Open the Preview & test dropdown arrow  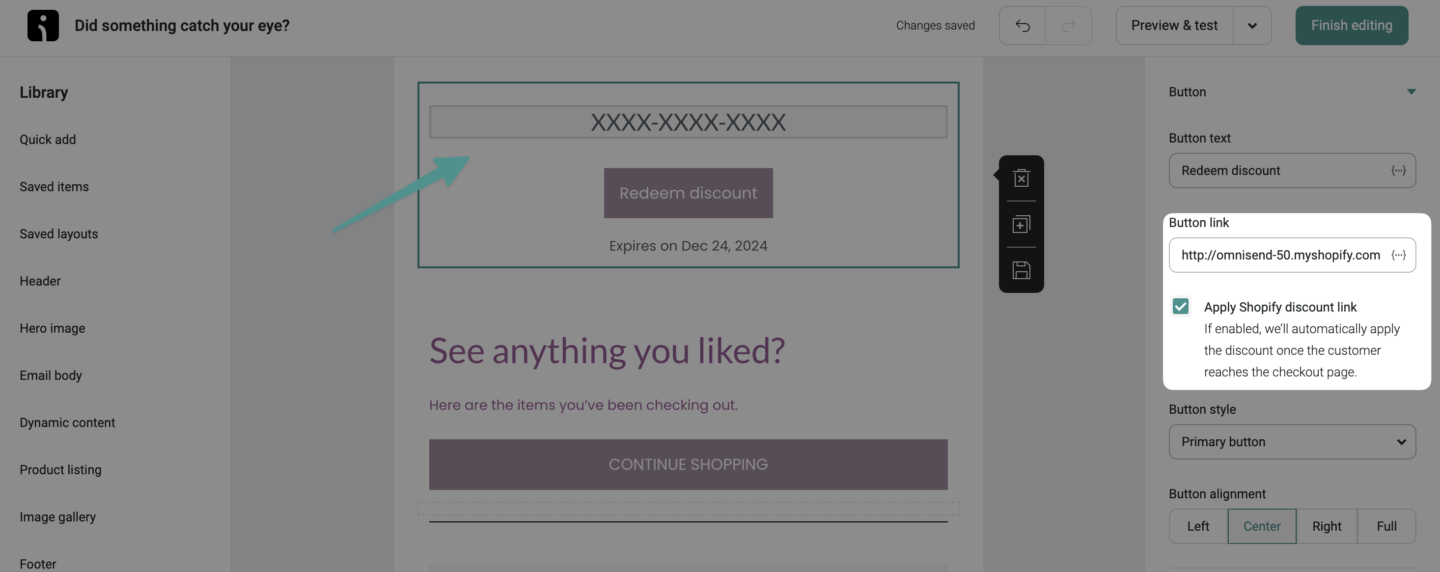coord(1252,26)
